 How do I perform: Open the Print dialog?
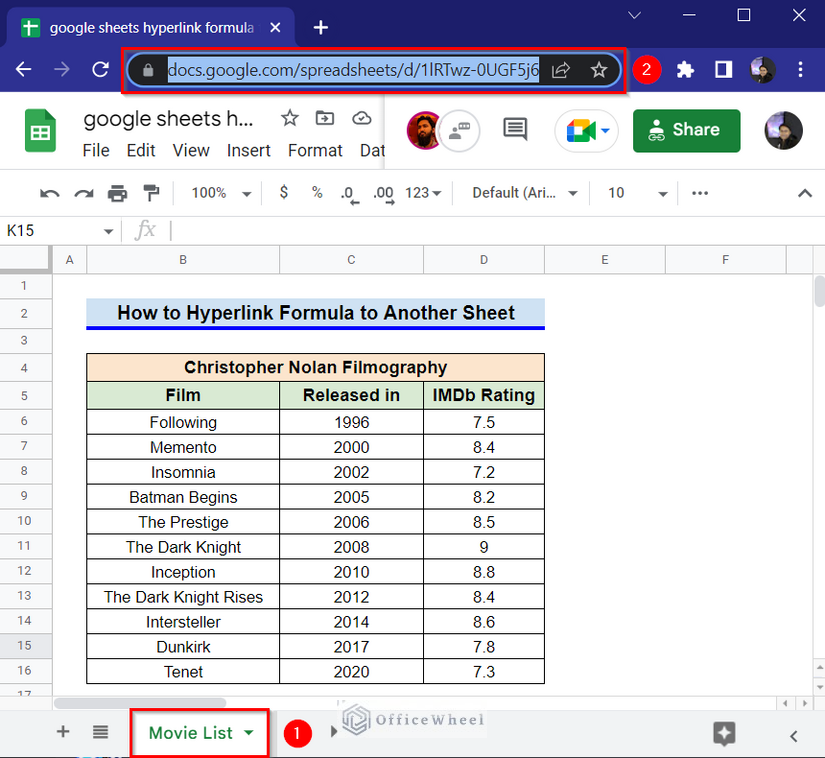coord(117,193)
